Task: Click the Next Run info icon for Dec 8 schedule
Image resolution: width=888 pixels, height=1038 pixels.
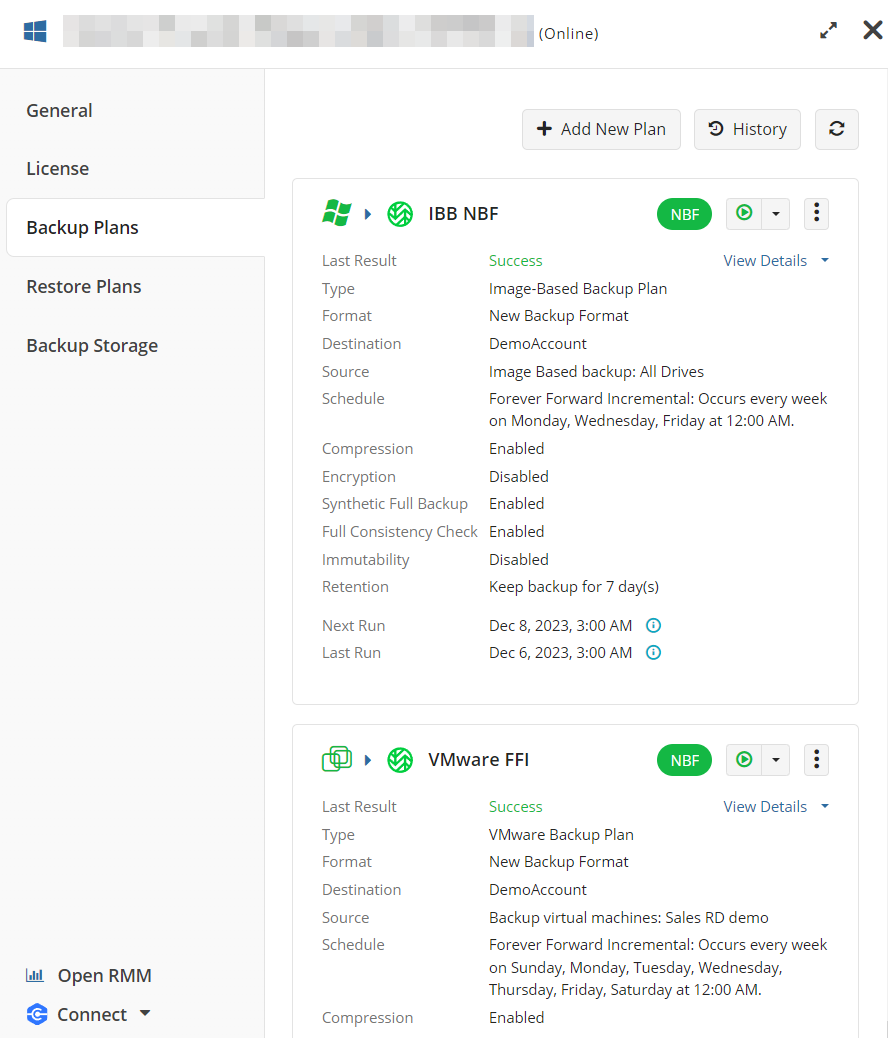Action: [x=653, y=625]
